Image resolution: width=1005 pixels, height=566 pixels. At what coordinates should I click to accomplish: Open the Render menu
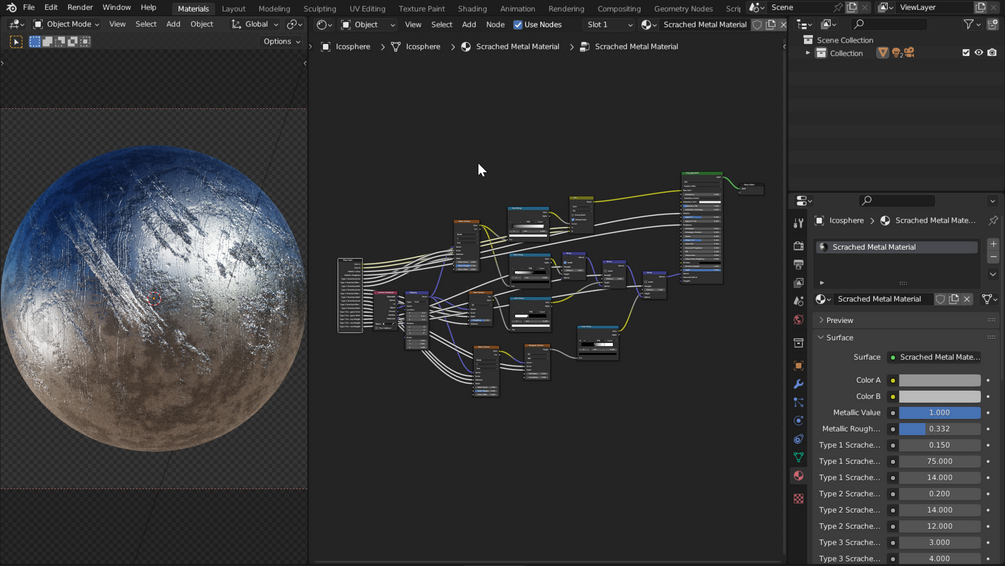(x=80, y=7)
